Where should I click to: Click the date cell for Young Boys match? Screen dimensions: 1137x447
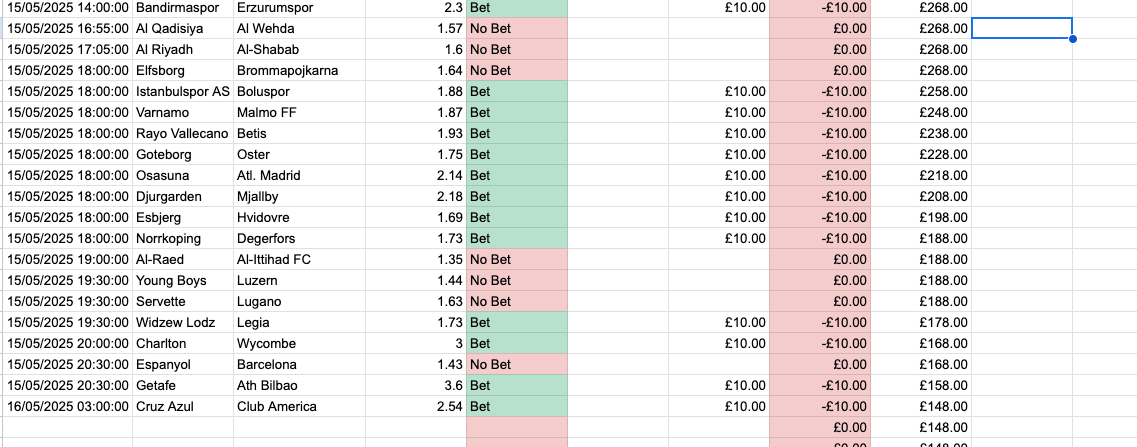[66, 280]
